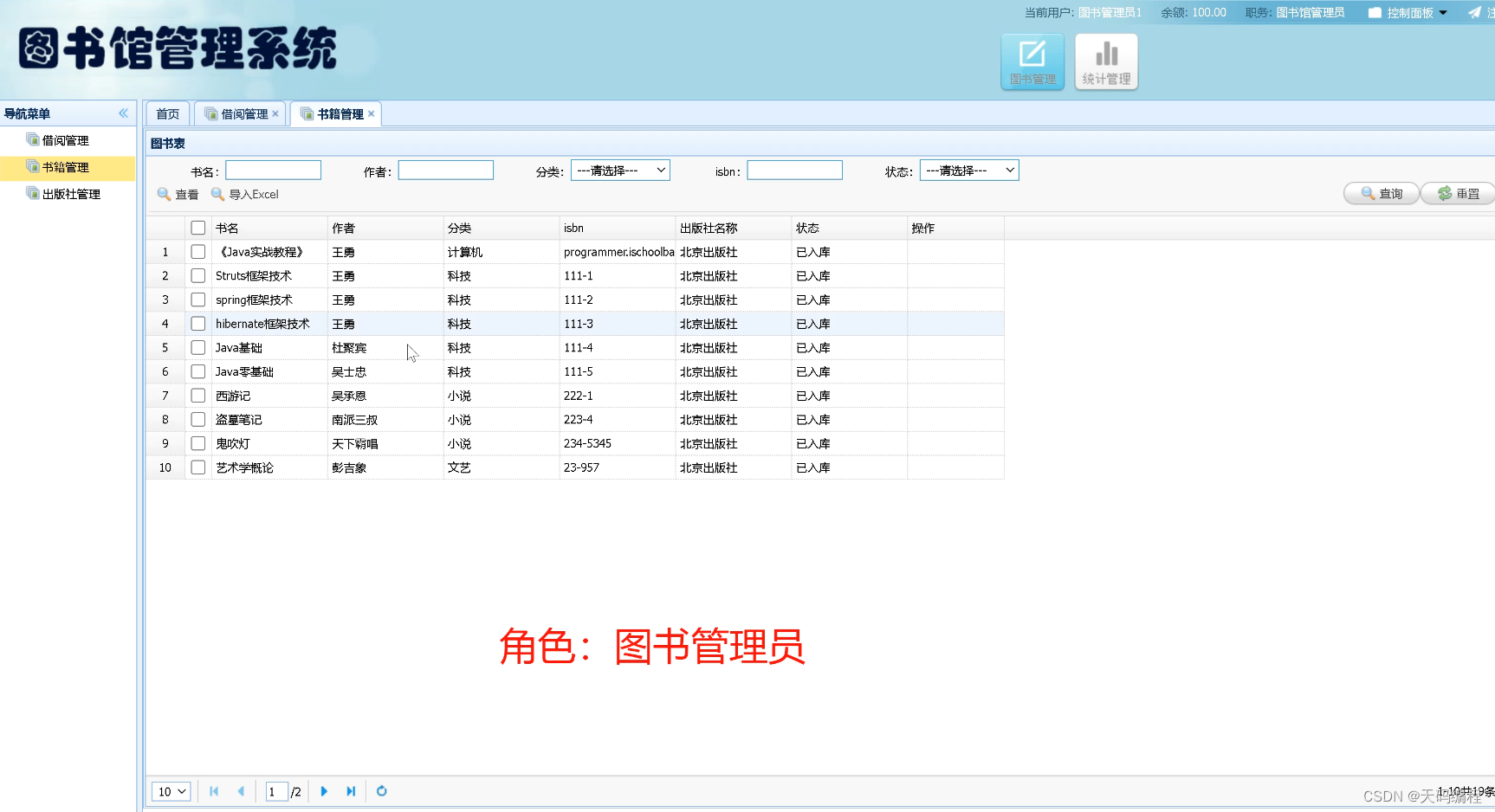
Task: Close the 借阅管理 tab
Action: (x=275, y=113)
